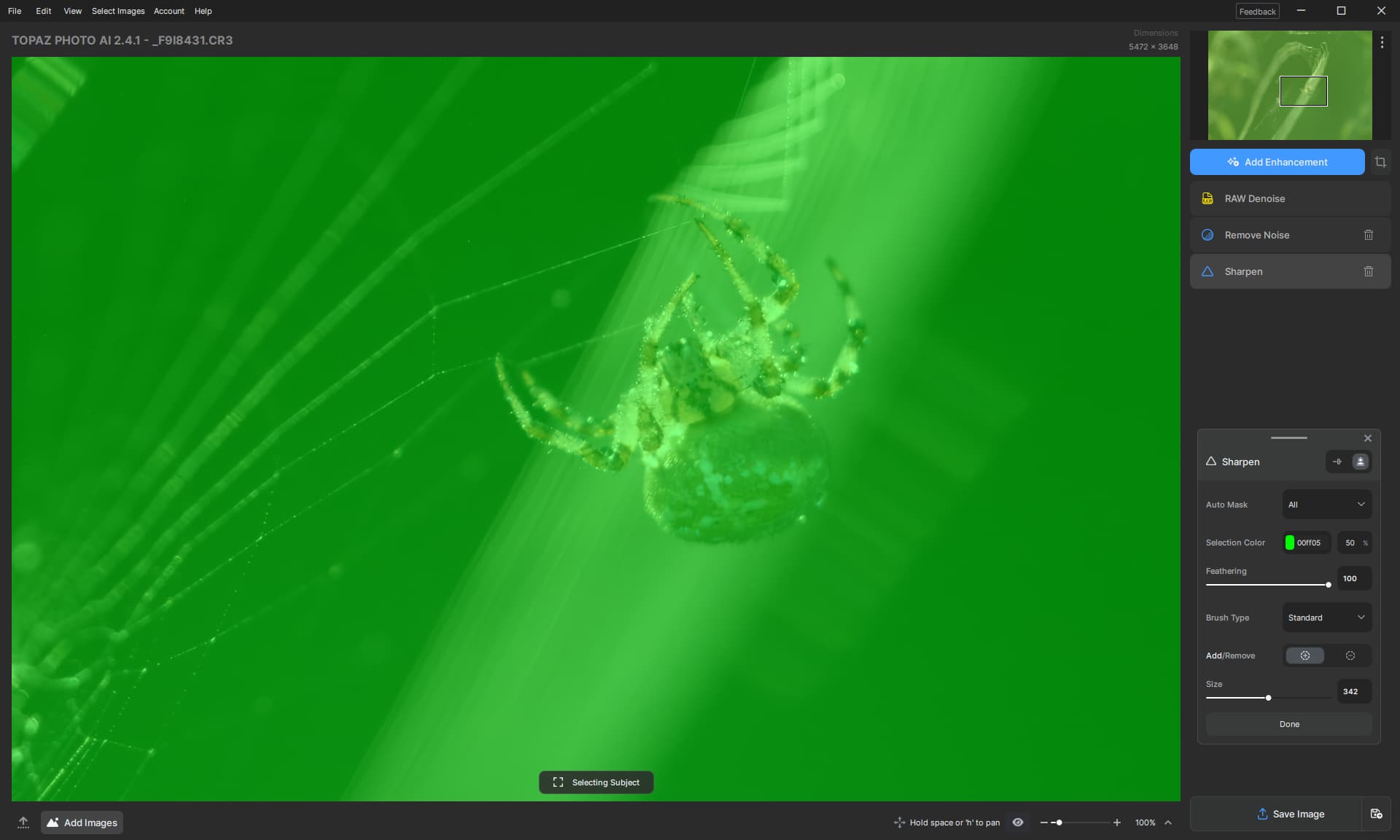
Task: Open the Select Images menu
Action: 118,11
